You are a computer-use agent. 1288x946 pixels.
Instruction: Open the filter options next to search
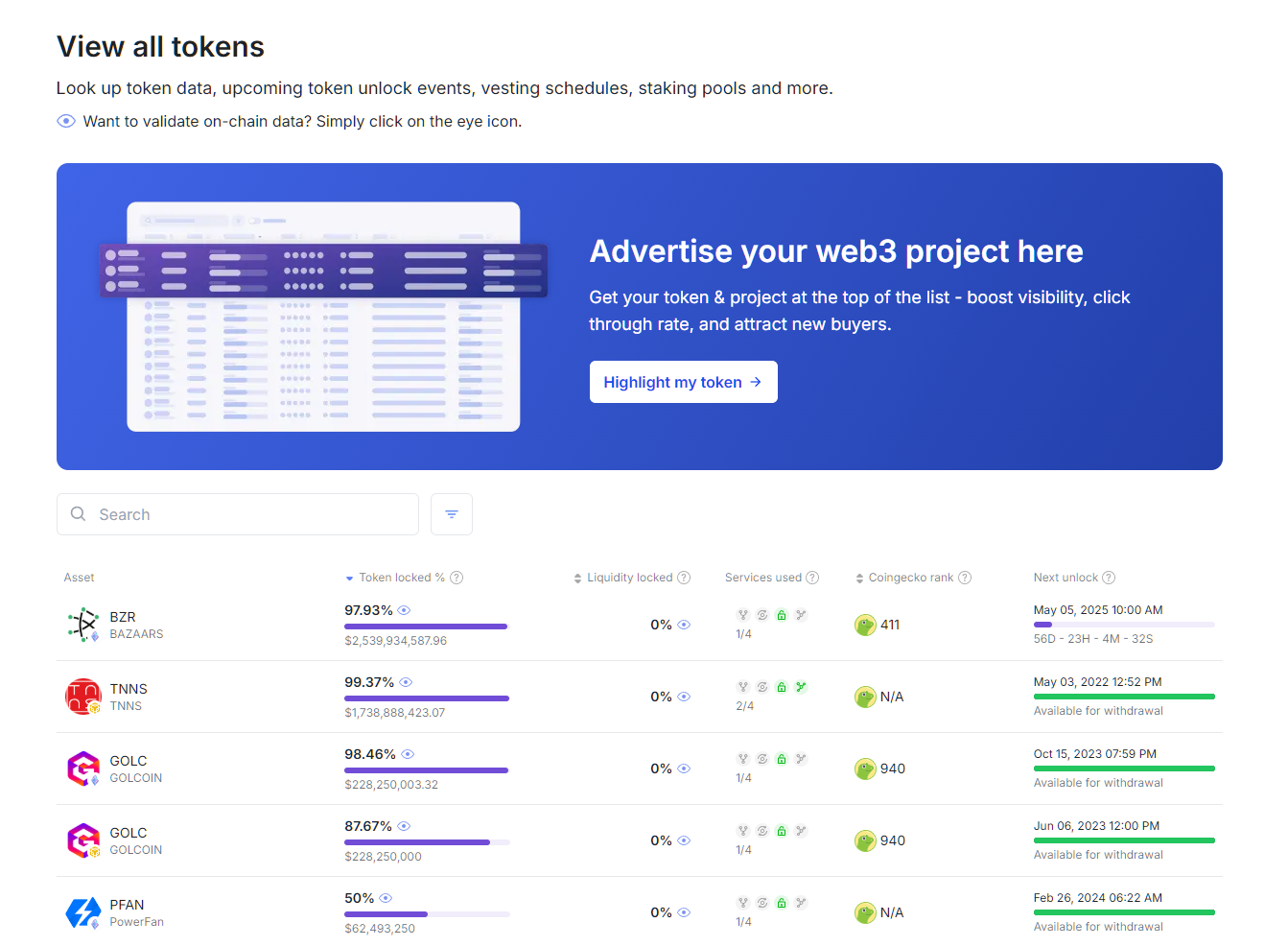[451, 514]
